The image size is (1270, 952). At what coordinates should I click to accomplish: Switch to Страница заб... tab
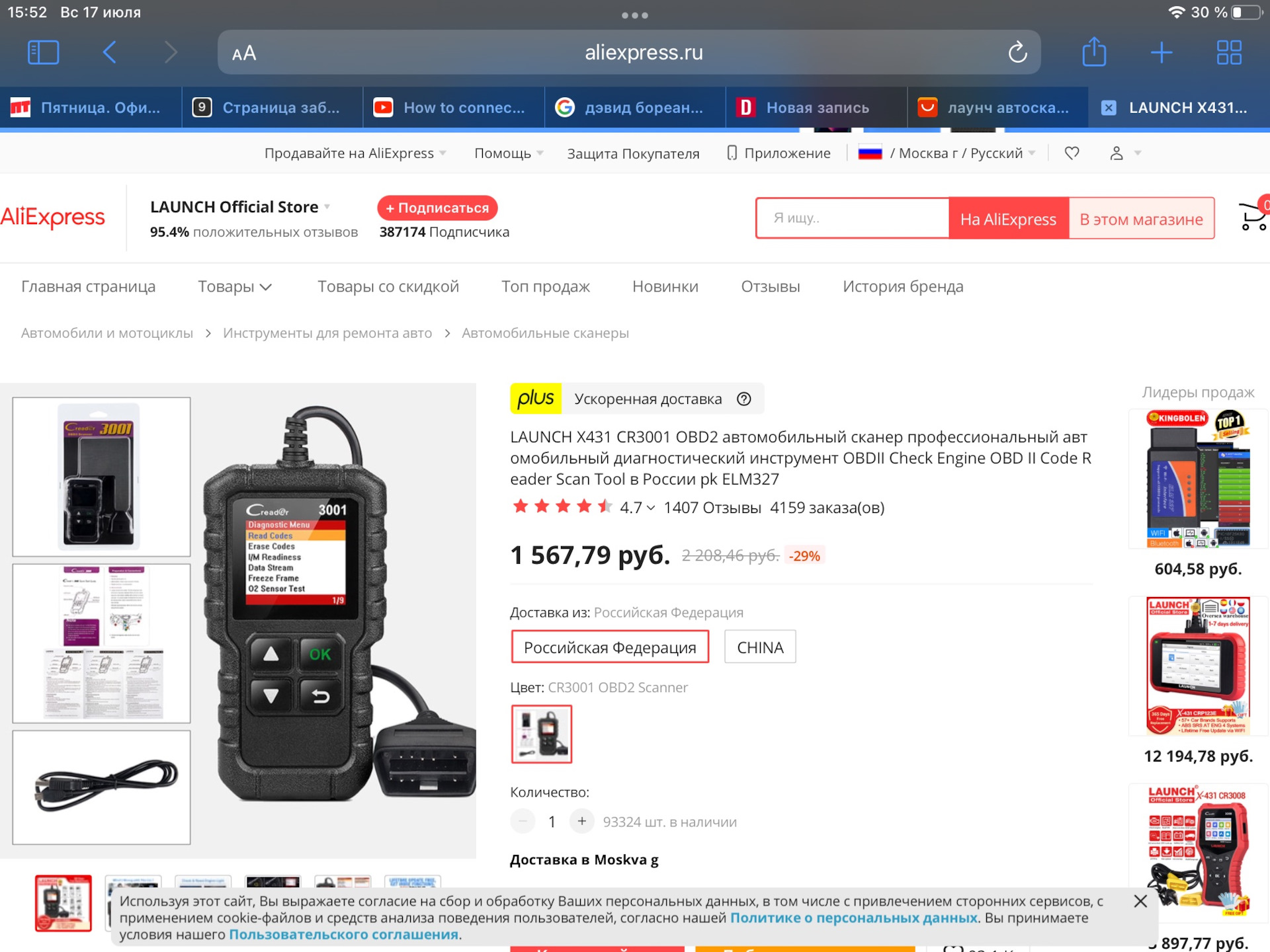point(273,108)
